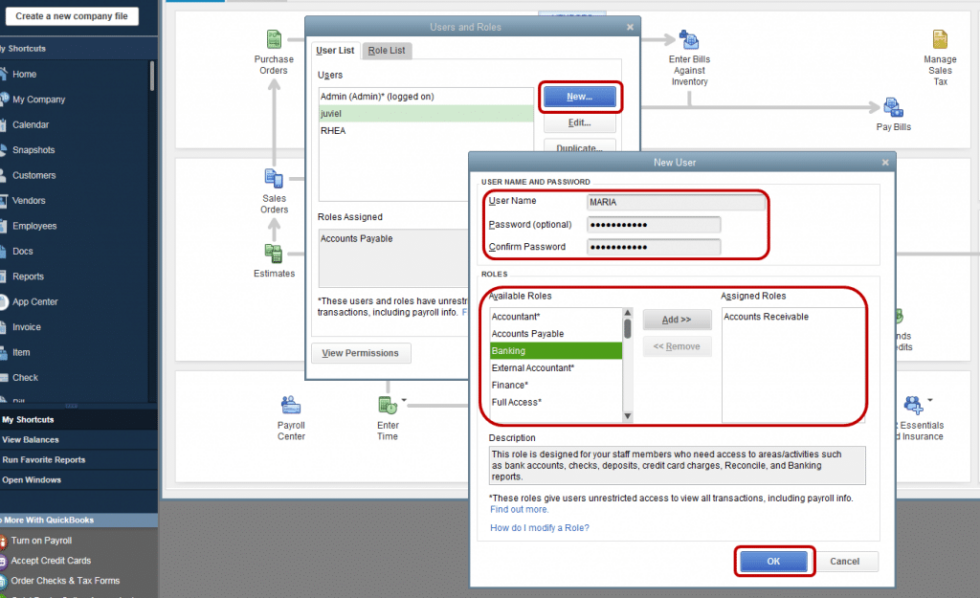The height and width of the screenshot is (598, 980).
Task: Open the Manage Sales Tax icon
Action: coord(940,39)
